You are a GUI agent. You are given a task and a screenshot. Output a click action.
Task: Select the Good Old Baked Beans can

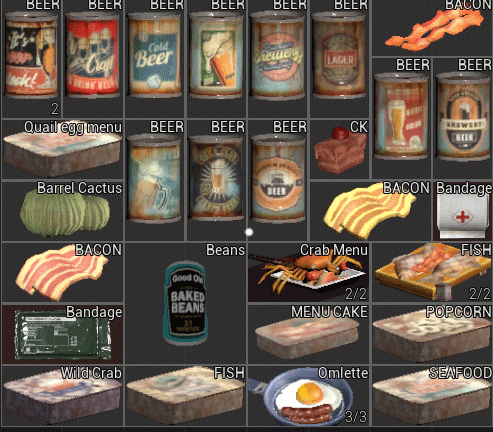(x=186, y=303)
